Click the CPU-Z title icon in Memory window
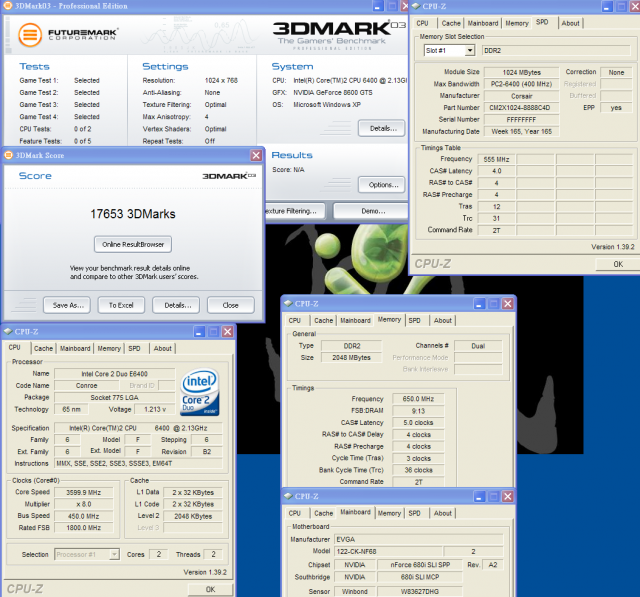The image size is (640, 597). pyautogui.click(x=288, y=304)
